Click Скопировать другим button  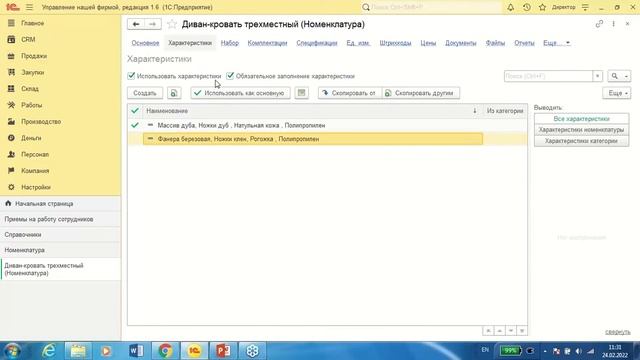point(421,93)
